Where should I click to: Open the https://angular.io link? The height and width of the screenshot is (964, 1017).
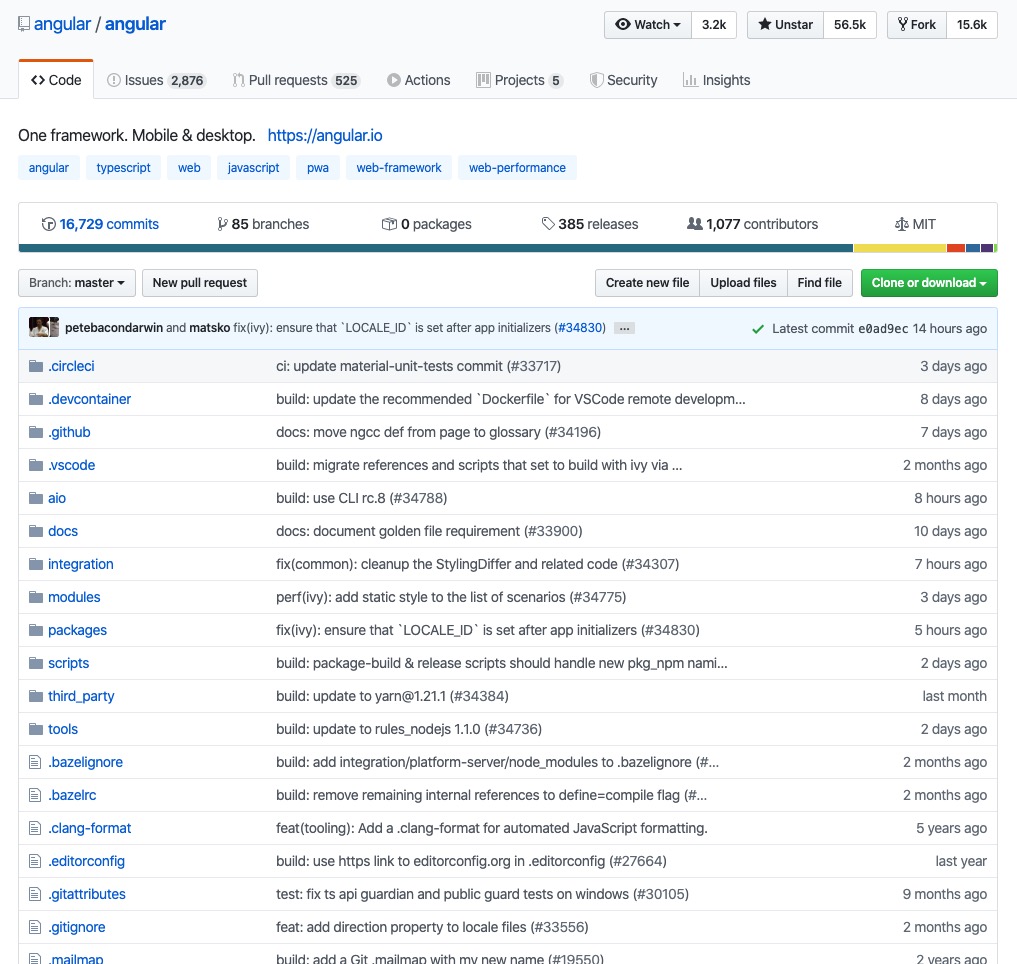click(x=325, y=136)
